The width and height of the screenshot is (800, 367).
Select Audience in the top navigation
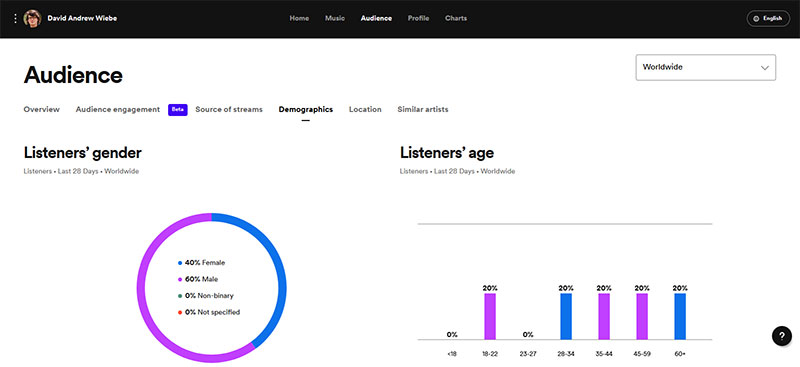pos(377,18)
